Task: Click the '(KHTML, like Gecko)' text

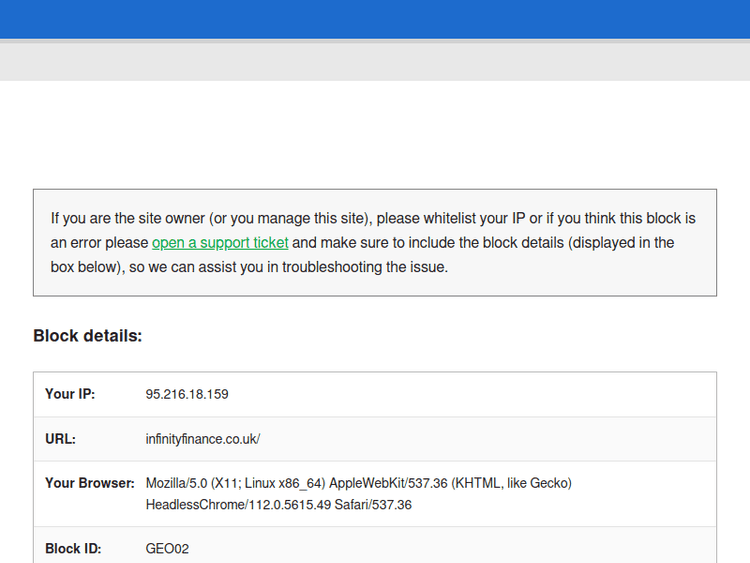Action: (x=511, y=483)
